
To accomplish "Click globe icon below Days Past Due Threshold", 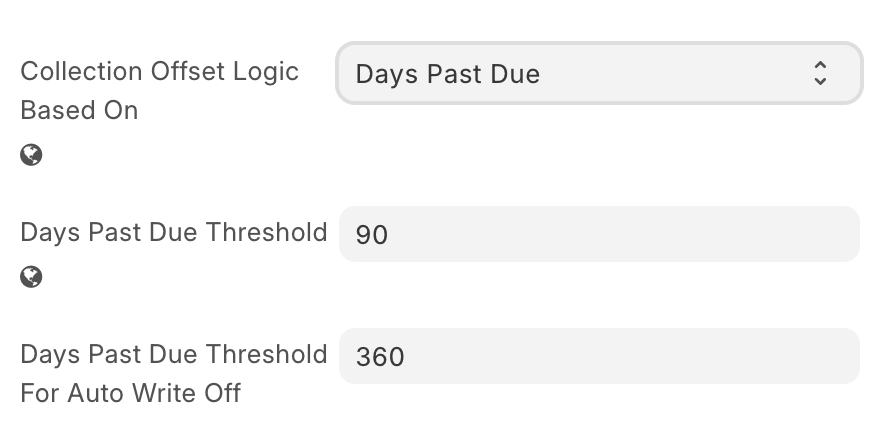I will (x=31, y=277).
